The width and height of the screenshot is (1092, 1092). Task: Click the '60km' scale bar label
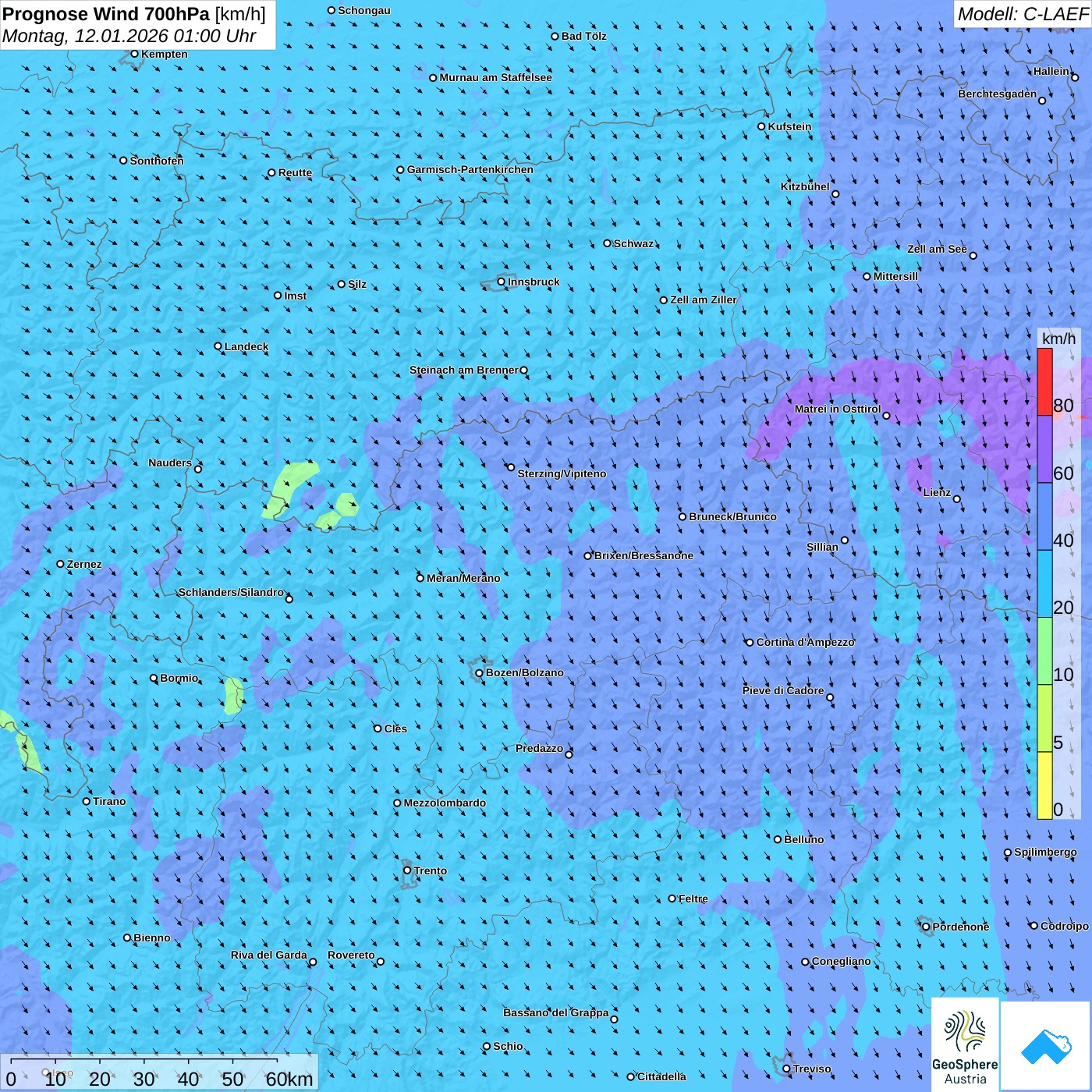289,1079
